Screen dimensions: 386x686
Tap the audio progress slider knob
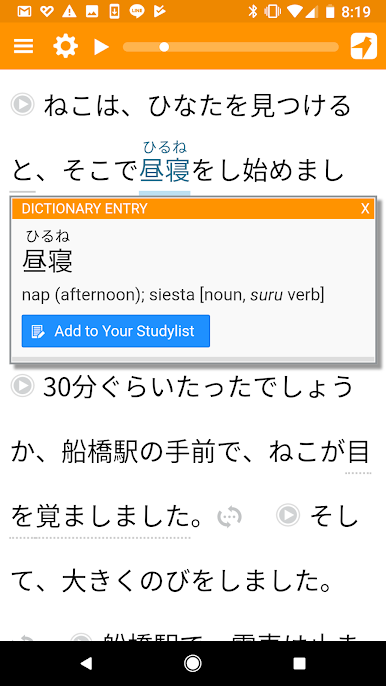pyautogui.click(x=164, y=47)
